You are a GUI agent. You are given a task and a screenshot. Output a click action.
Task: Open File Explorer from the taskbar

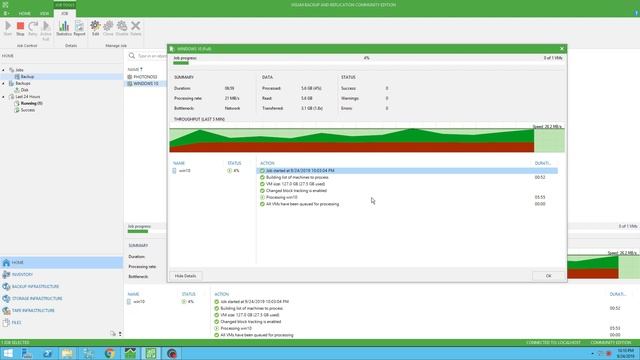click(67, 353)
